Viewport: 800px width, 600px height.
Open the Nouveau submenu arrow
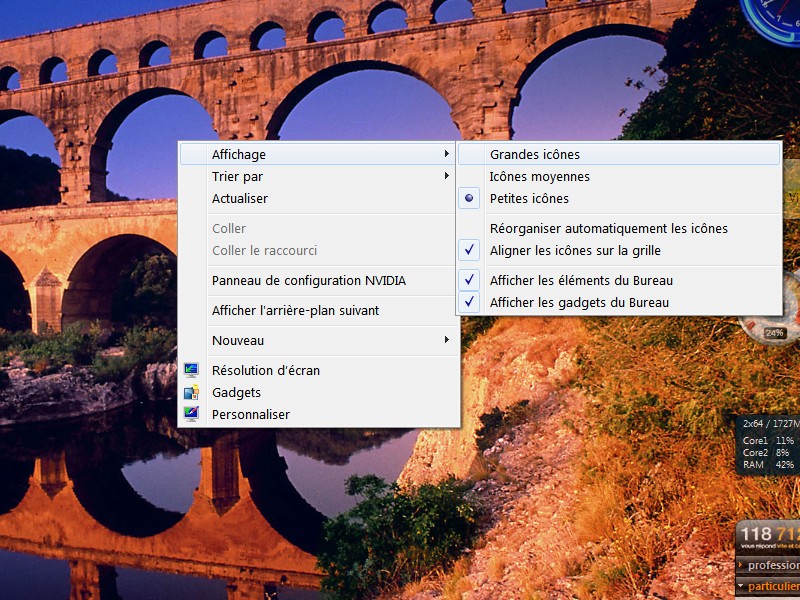(446, 340)
